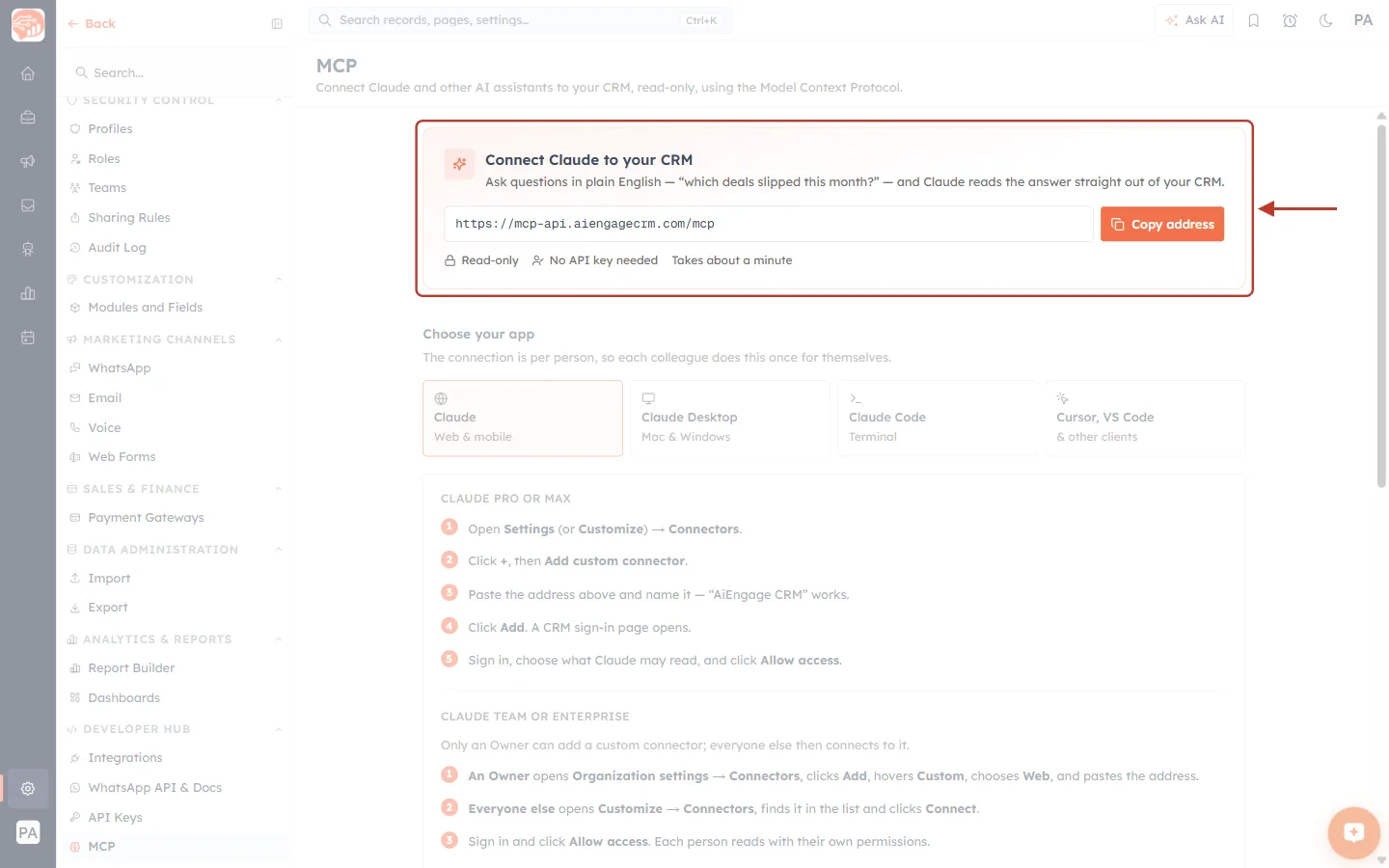The height and width of the screenshot is (868, 1389).
Task: Collapse the Analytics & Reports section
Action: click(x=278, y=639)
